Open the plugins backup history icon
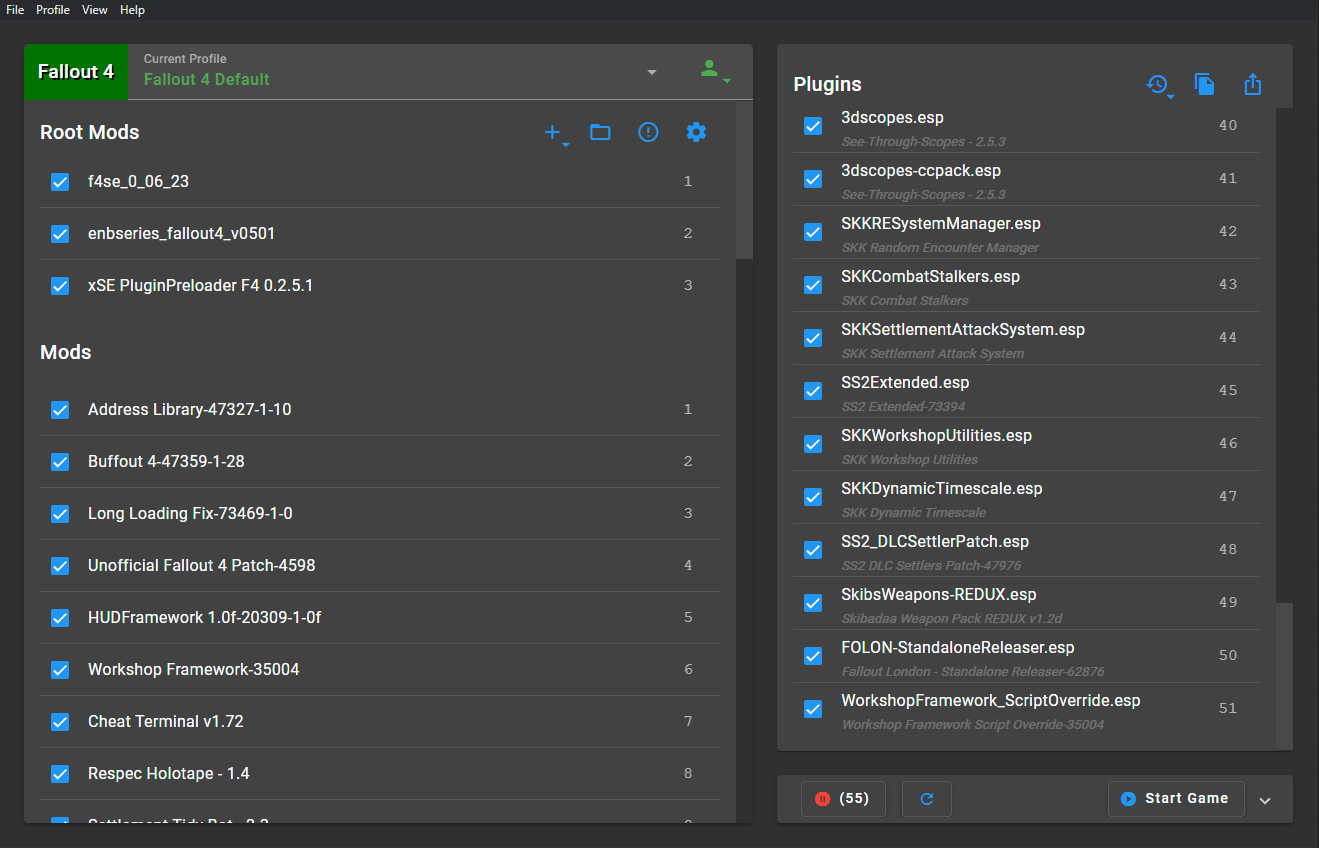 point(1159,86)
